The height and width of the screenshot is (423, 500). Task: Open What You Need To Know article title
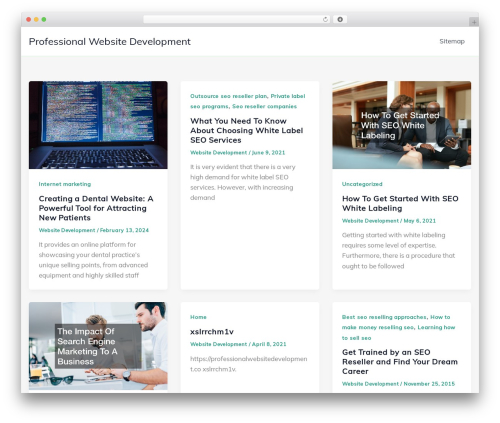[247, 130]
